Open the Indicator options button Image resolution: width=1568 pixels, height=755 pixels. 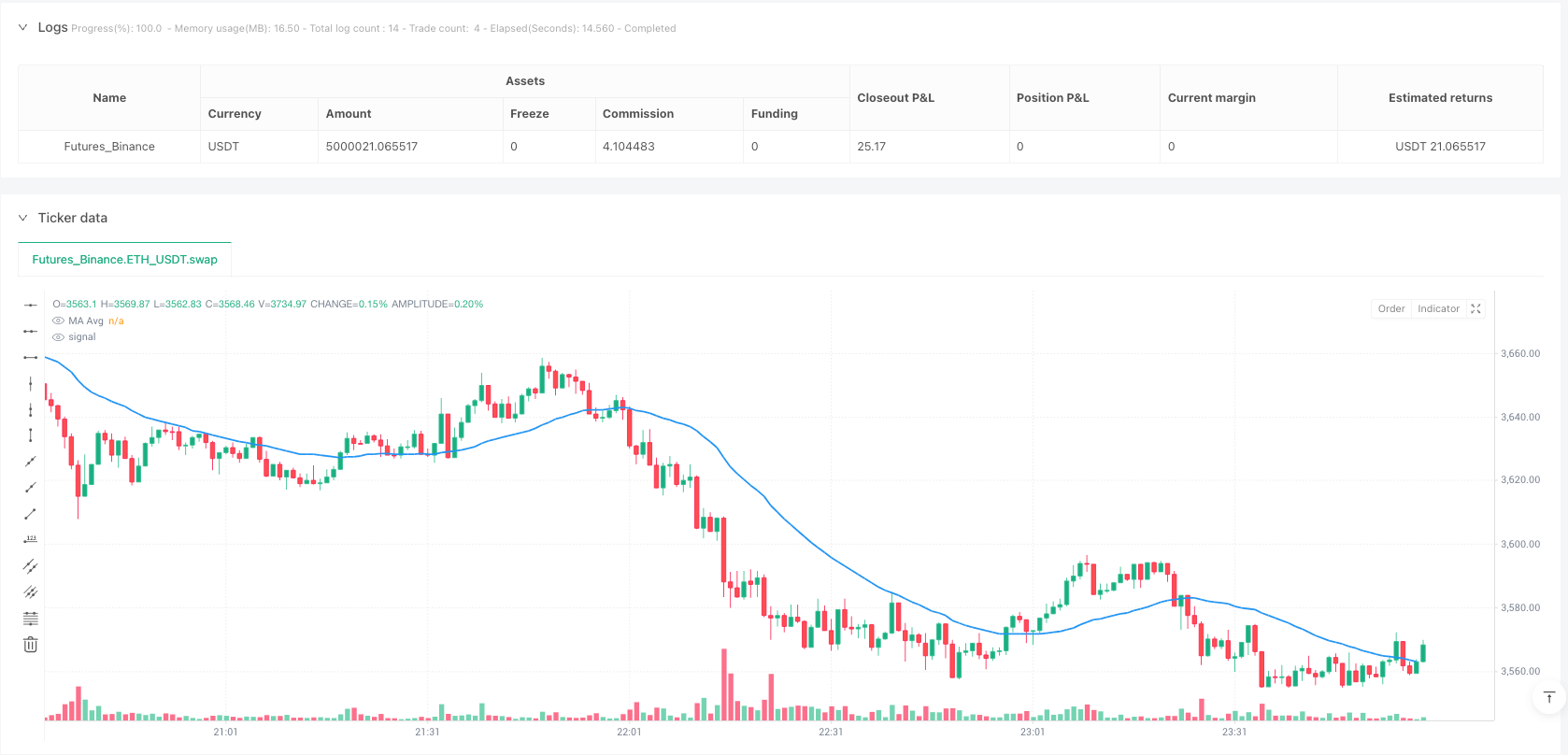click(x=1437, y=309)
